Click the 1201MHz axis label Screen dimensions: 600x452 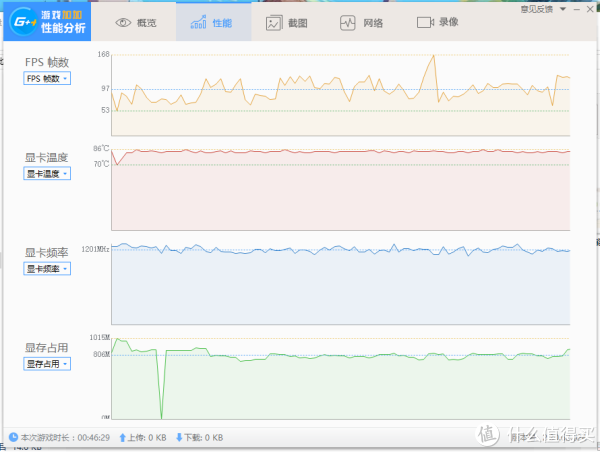[x=95, y=249]
